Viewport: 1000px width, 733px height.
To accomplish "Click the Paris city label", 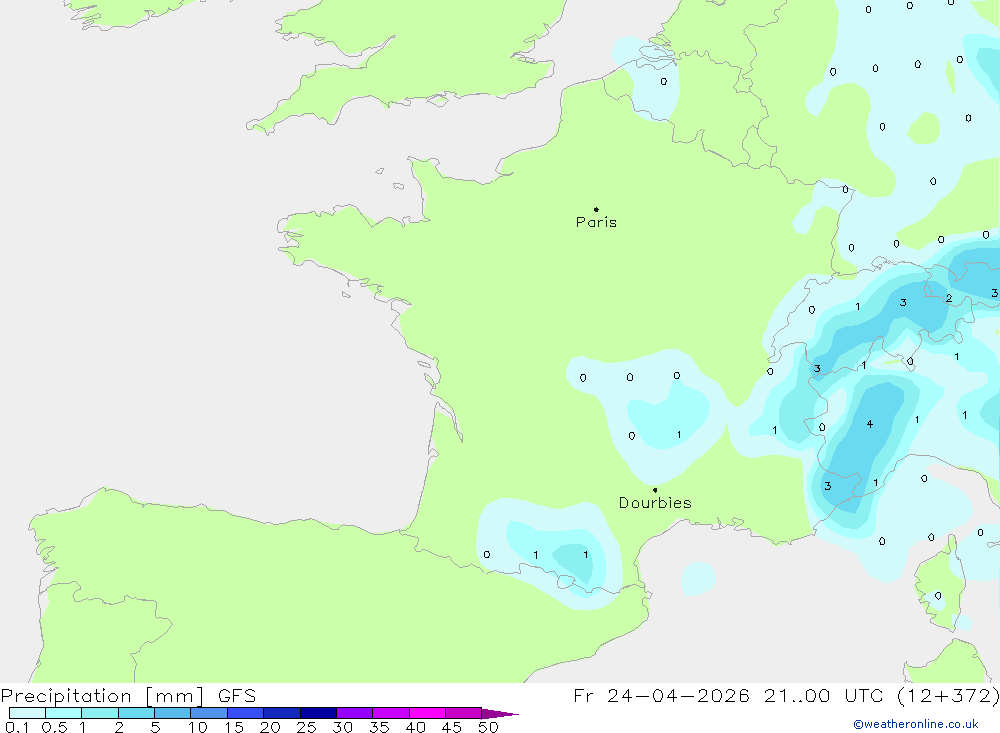I will pos(596,222).
